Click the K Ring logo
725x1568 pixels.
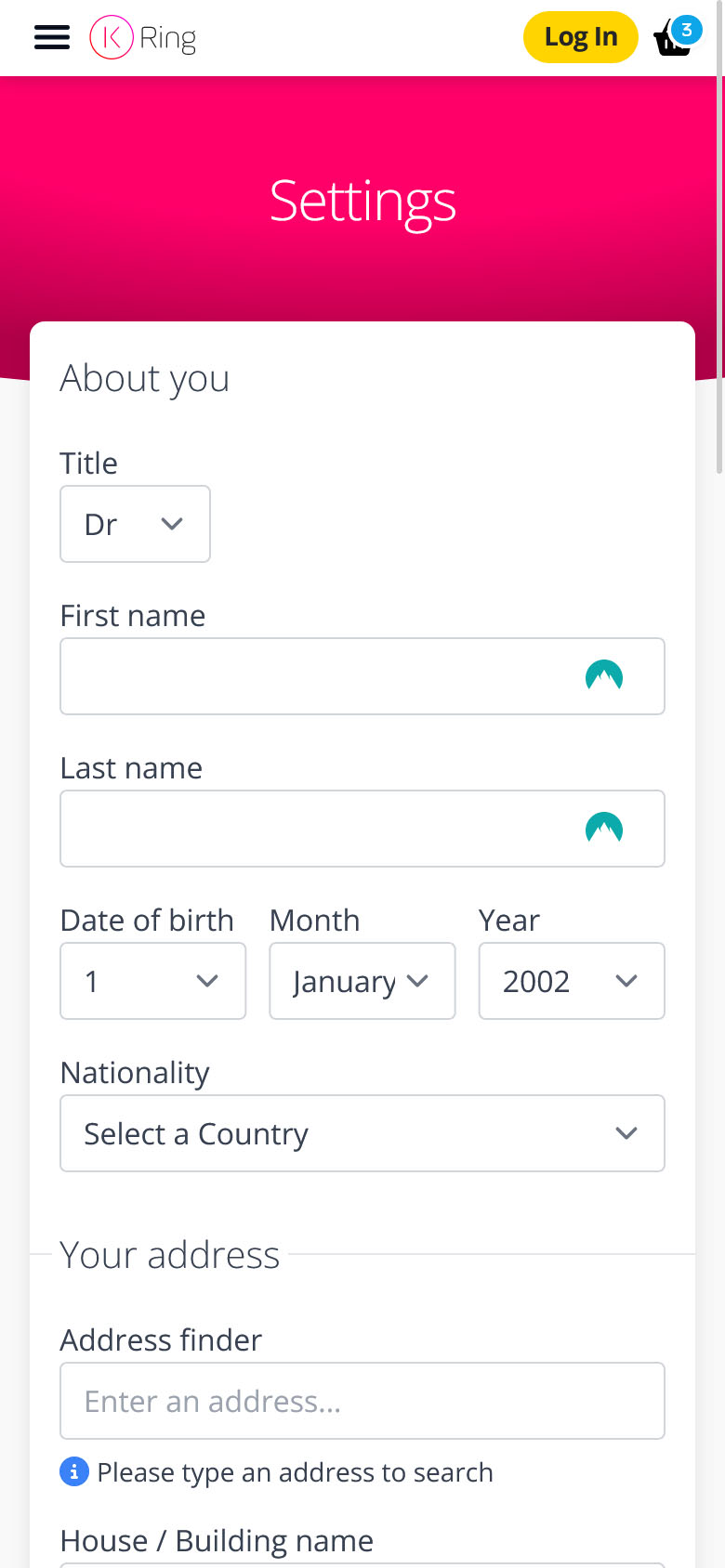(143, 37)
